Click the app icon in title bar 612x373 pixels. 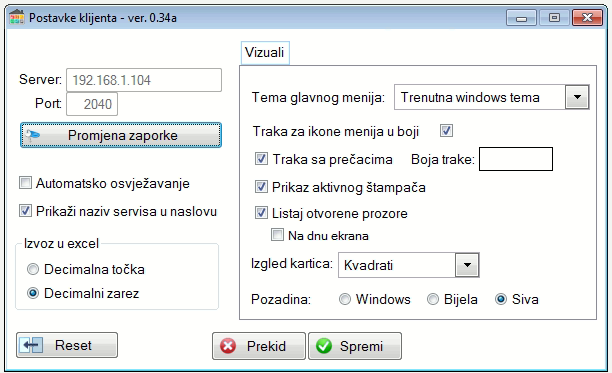[17, 18]
